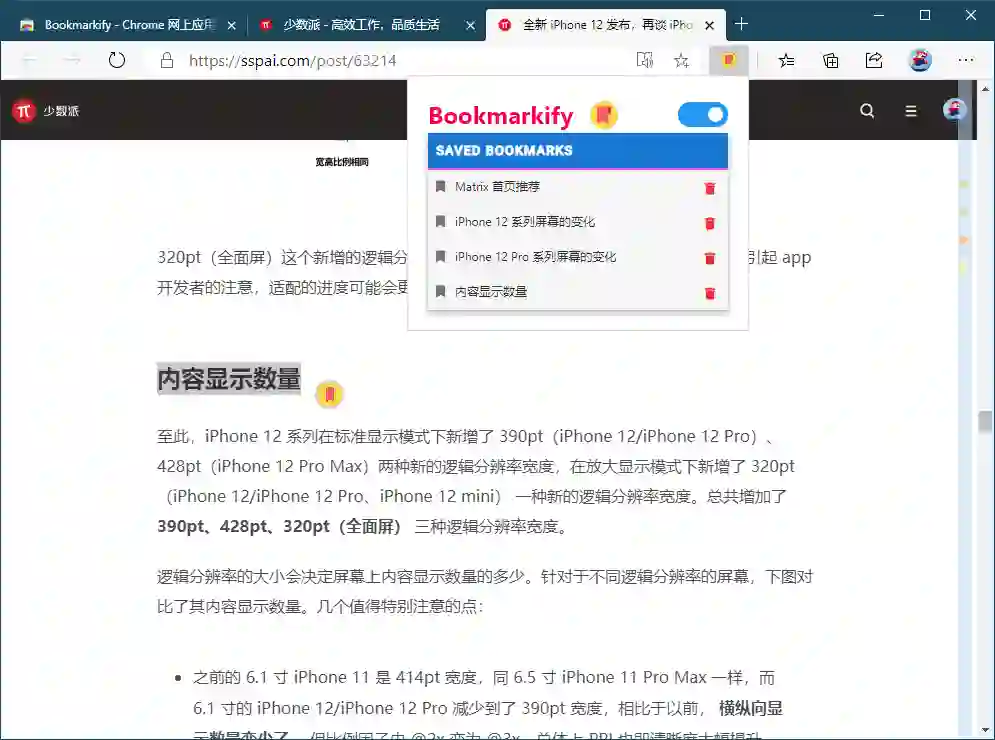Open a new browser tab
Image resolution: width=995 pixels, height=740 pixels.
pyautogui.click(x=741, y=24)
